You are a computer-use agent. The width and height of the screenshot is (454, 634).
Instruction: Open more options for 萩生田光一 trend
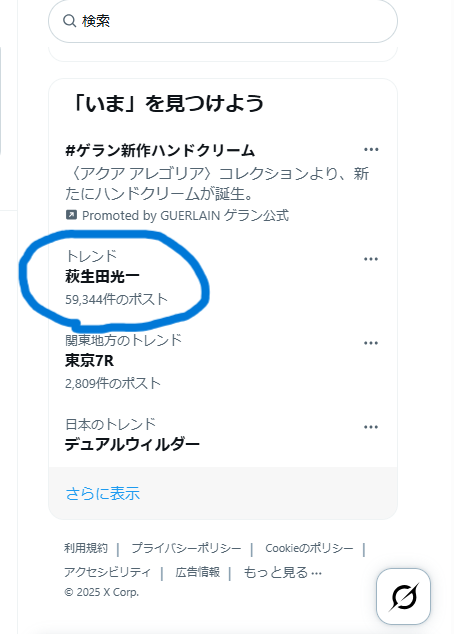[x=371, y=259]
